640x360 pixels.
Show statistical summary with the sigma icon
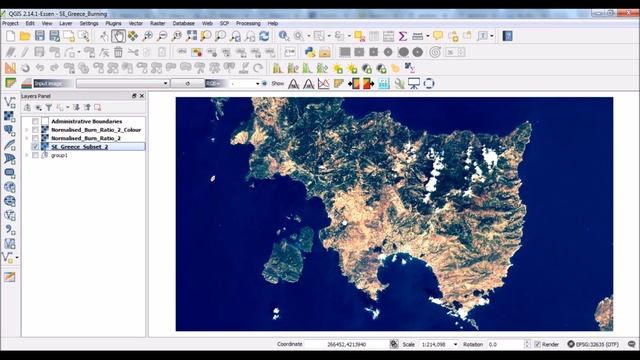(x=402, y=36)
